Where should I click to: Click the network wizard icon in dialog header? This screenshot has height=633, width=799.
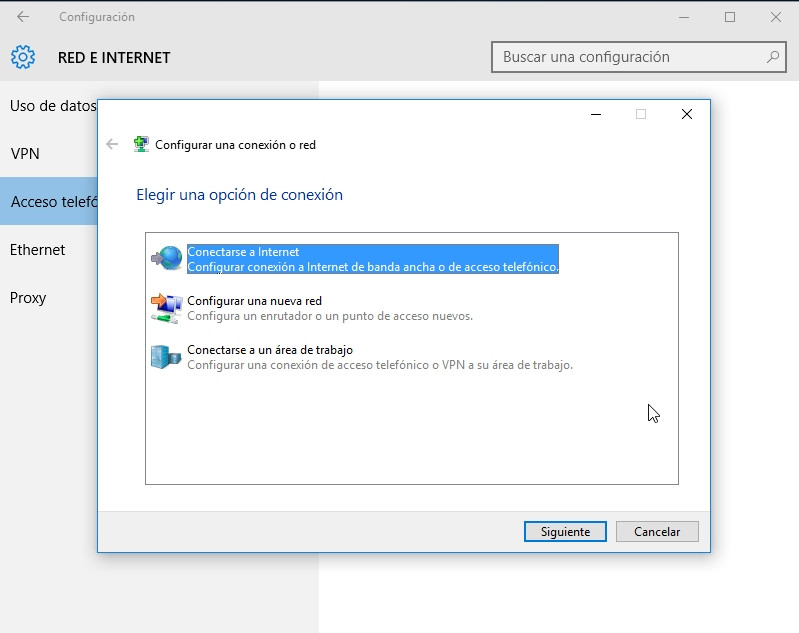point(142,144)
